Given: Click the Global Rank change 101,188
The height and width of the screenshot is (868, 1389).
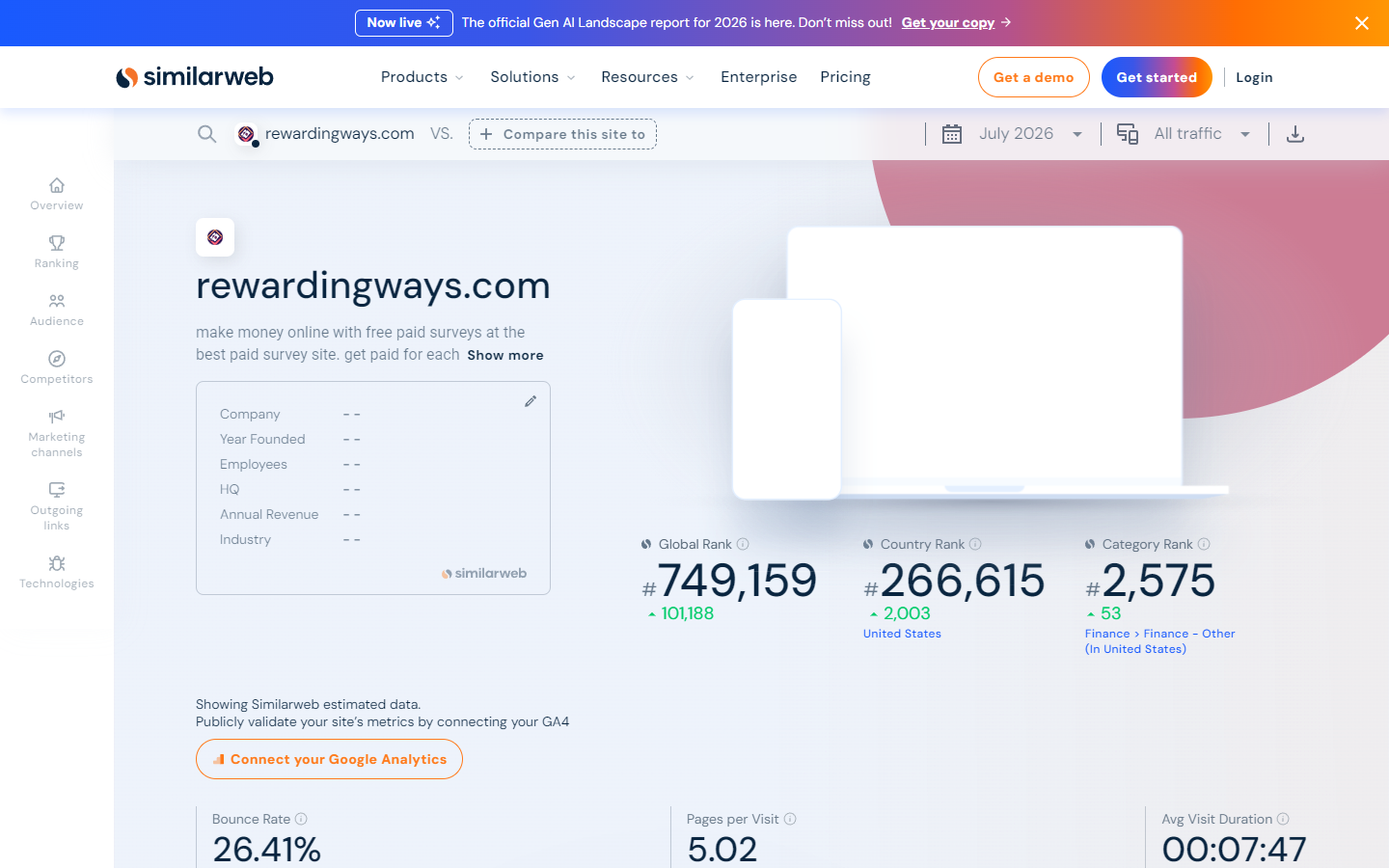Looking at the screenshot, I should (x=688, y=613).
